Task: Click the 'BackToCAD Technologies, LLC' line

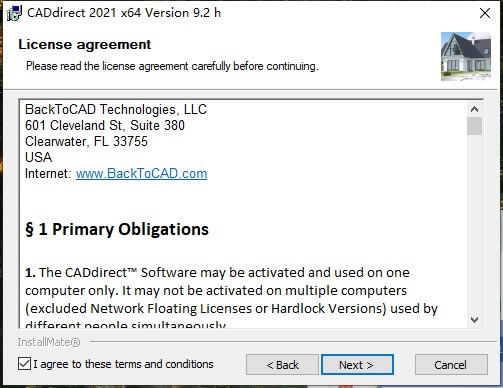Action: tap(116, 109)
